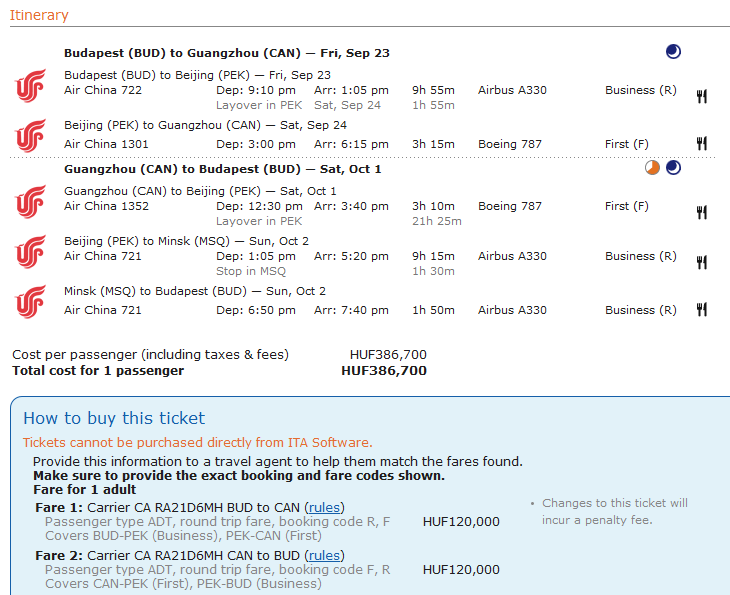Click meal icon on Guangzhou to Beijing flight
The width and height of the screenshot is (730, 595).
tap(702, 212)
